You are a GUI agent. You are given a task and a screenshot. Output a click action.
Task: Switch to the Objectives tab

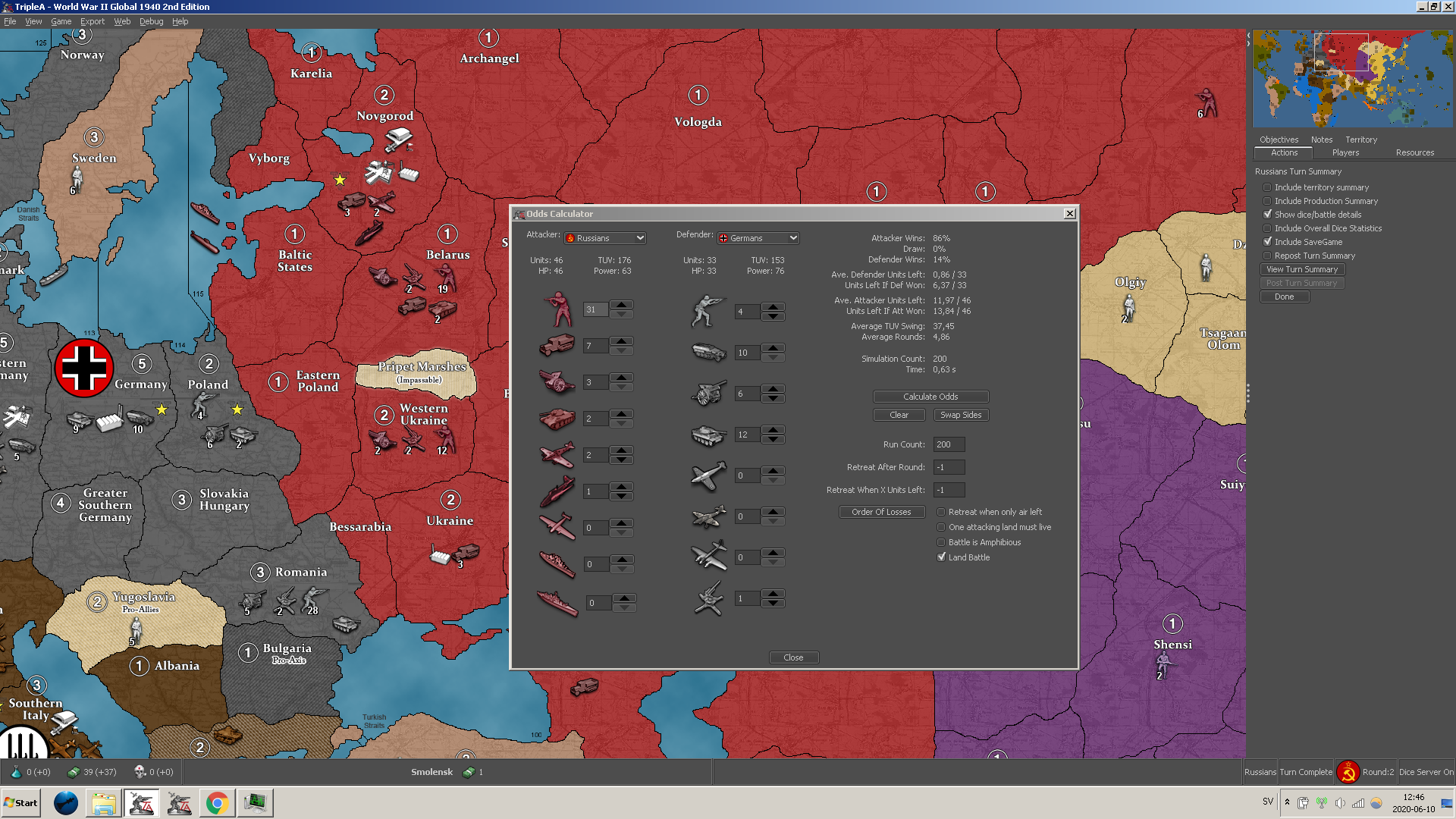(1279, 140)
